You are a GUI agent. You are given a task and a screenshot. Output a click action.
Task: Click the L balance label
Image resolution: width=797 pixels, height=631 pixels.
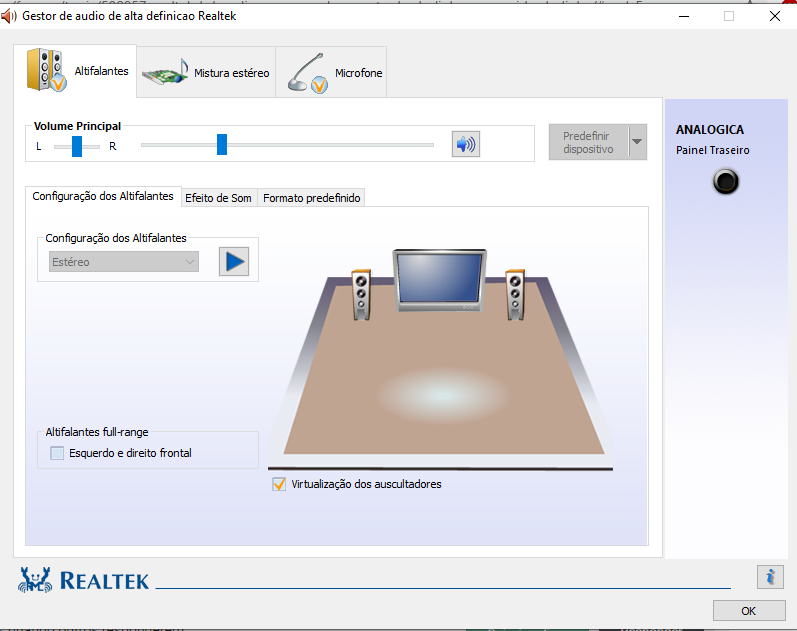pyautogui.click(x=39, y=146)
